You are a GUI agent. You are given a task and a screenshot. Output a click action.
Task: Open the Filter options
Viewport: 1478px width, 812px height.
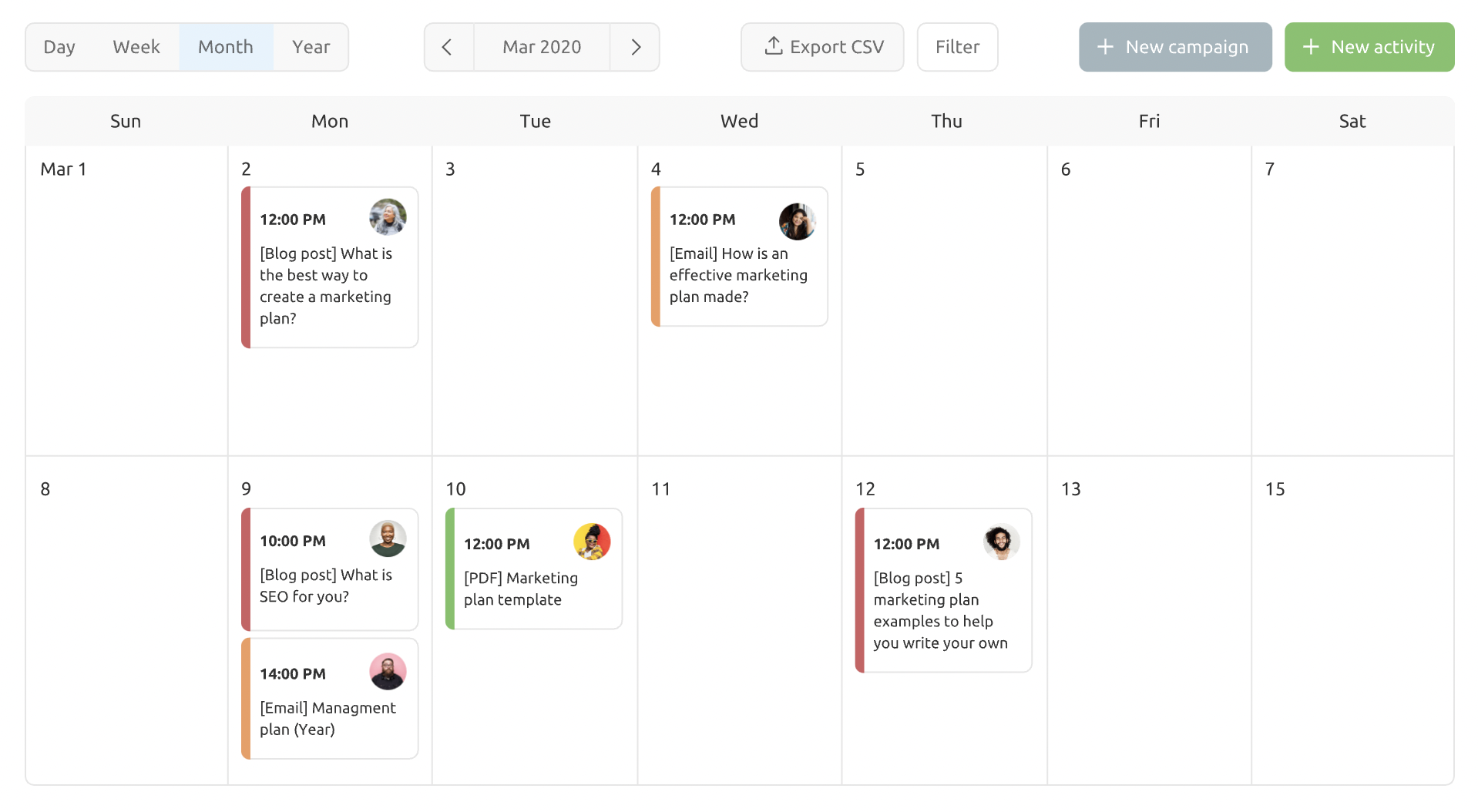(957, 47)
